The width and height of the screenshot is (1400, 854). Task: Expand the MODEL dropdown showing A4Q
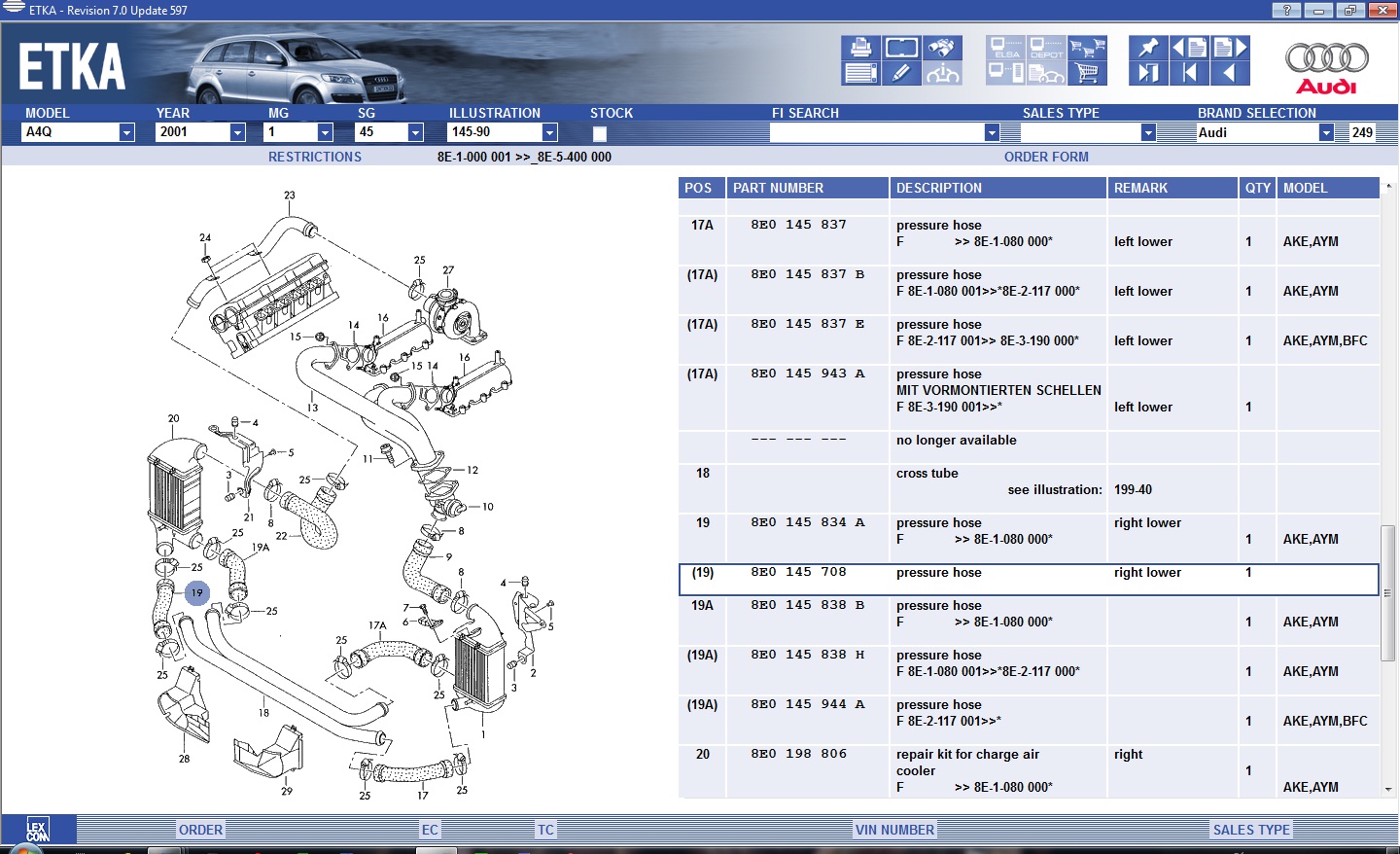click(x=126, y=132)
